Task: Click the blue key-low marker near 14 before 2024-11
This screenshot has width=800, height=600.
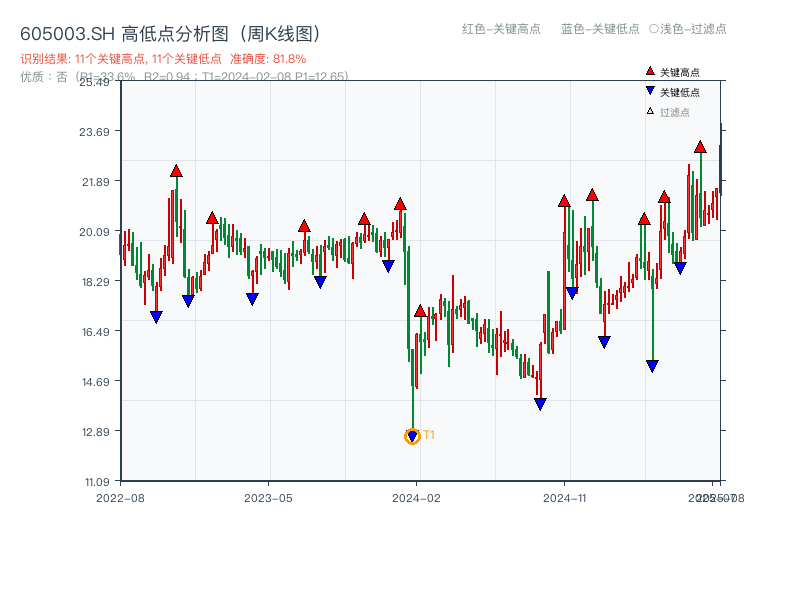Action: click(540, 404)
